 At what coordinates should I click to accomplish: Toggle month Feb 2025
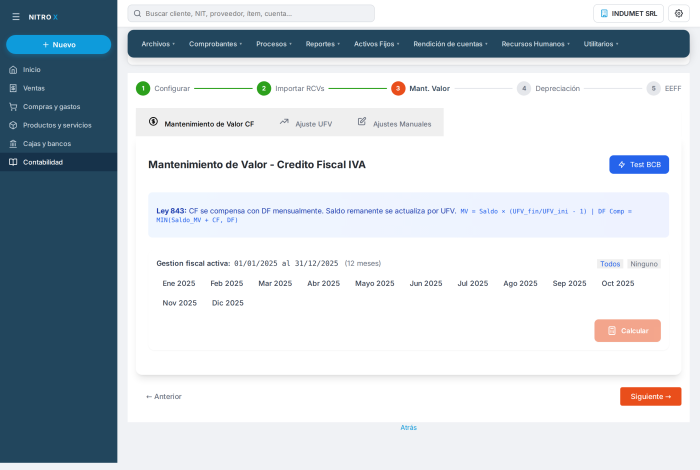click(x=227, y=283)
